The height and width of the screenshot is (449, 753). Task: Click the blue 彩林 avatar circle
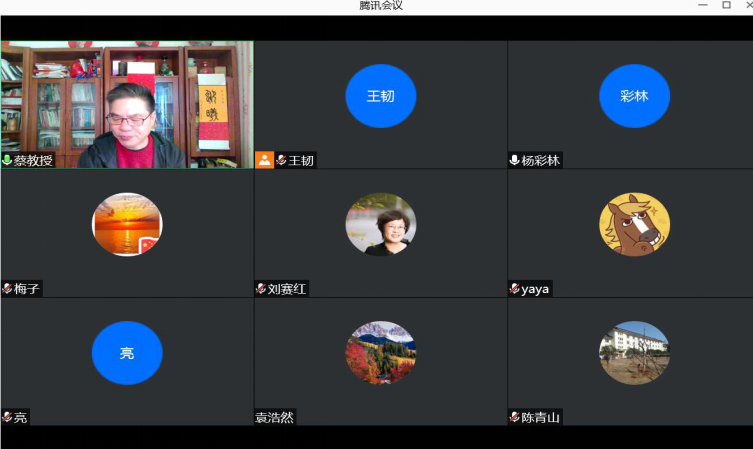click(x=634, y=97)
